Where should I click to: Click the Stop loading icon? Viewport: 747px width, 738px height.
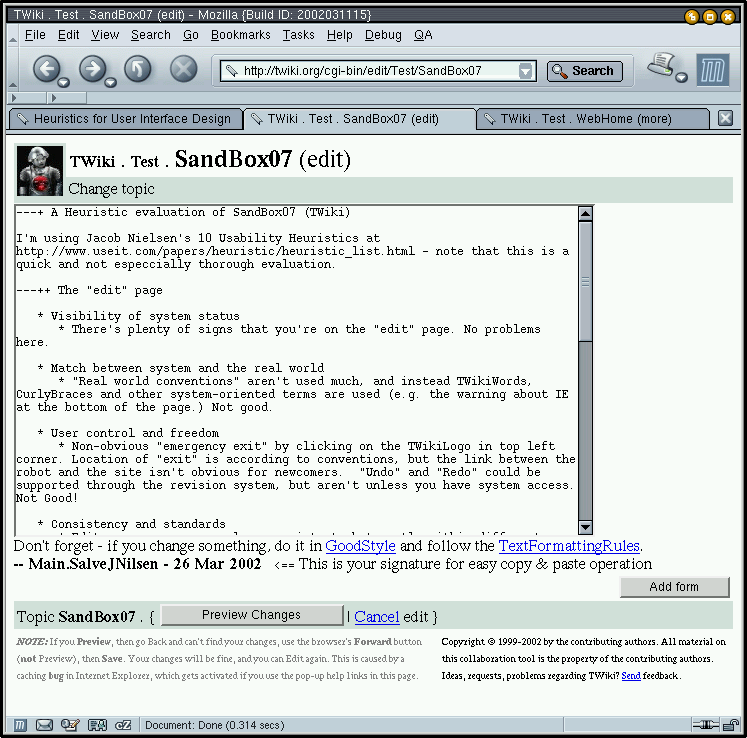183,69
